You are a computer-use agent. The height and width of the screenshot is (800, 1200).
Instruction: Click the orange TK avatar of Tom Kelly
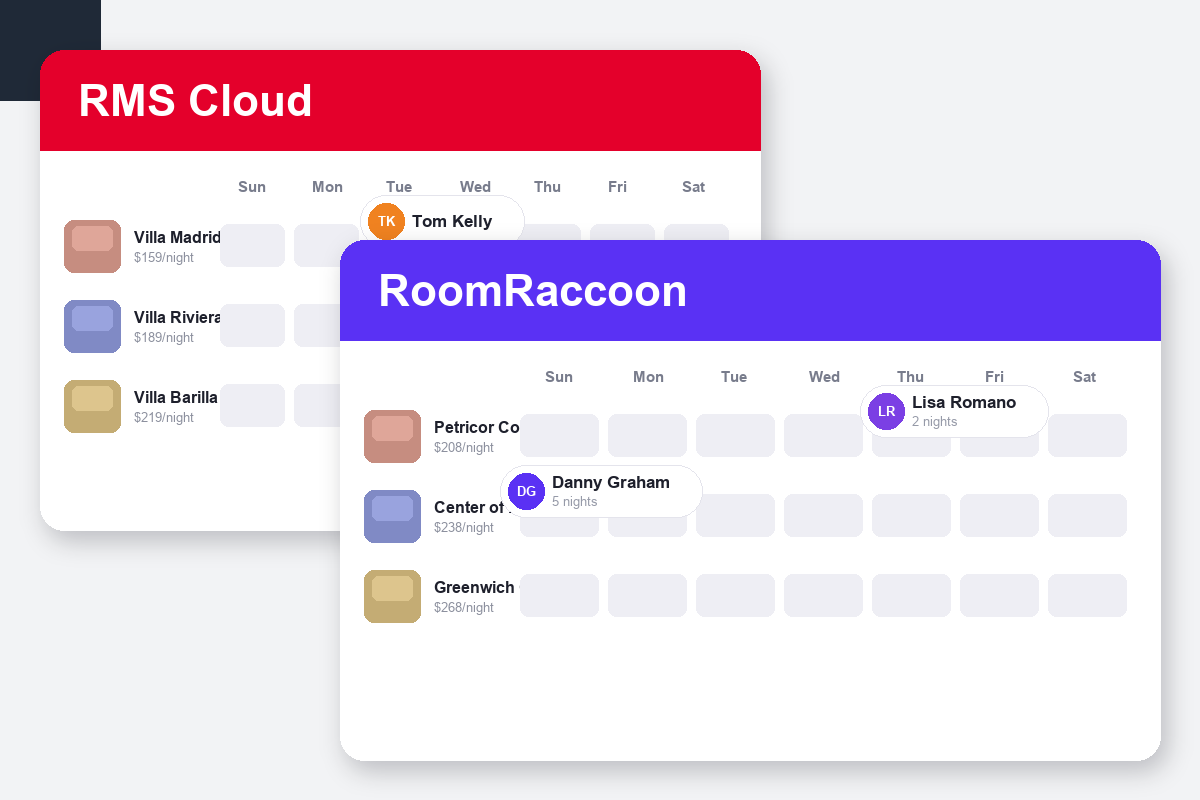[386, 221]
